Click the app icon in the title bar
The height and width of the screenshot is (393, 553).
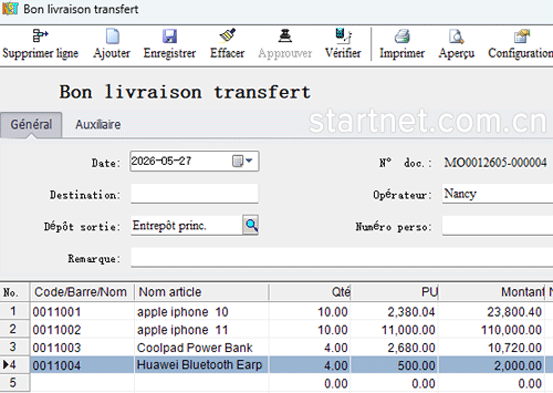point(10,8)
